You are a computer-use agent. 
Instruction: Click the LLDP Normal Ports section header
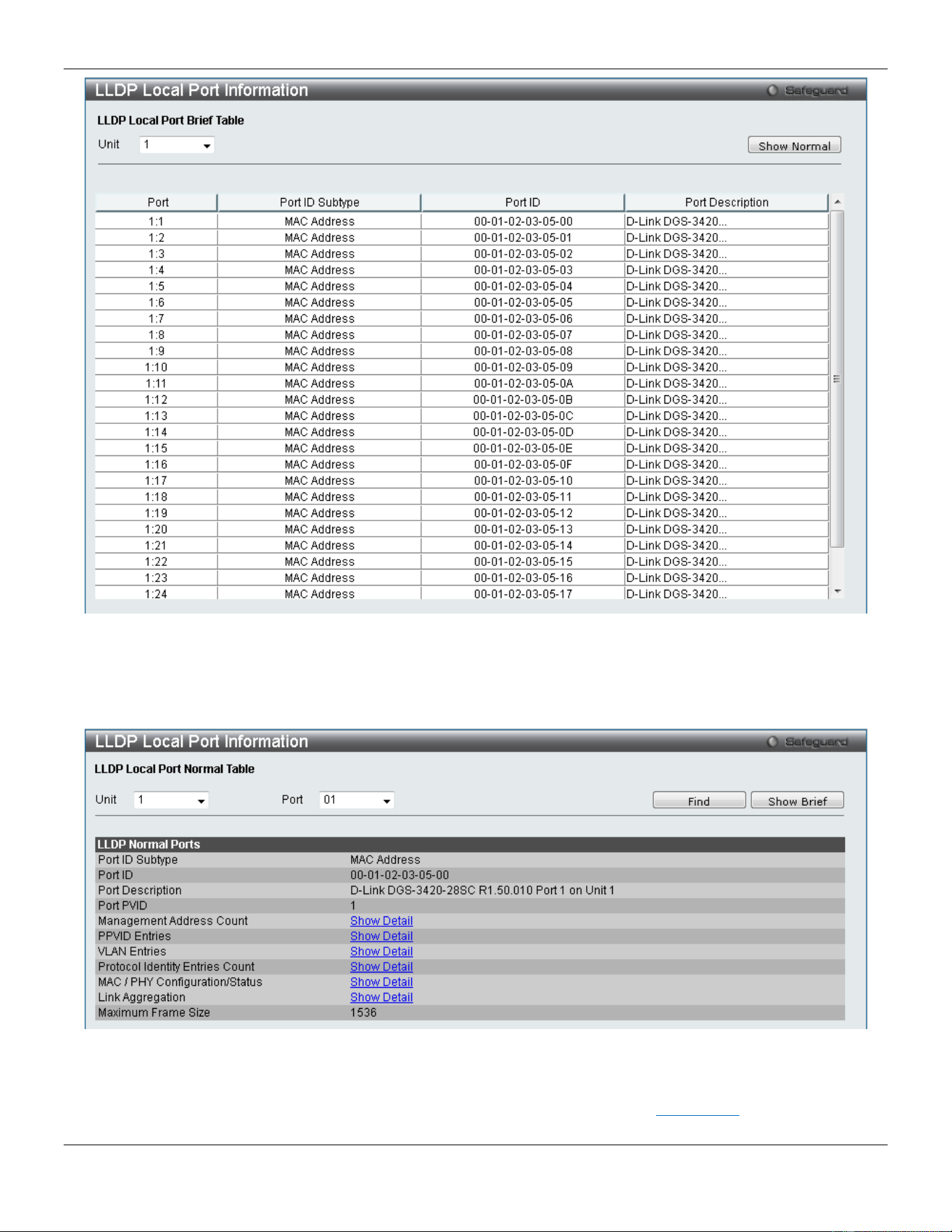coord(470,844)
